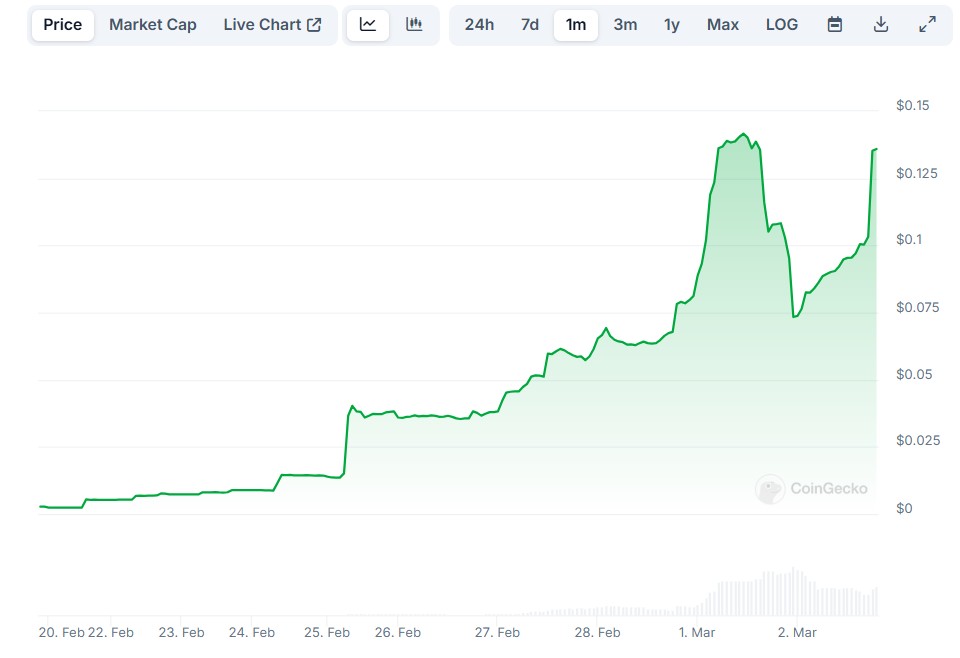This screenshot has height=658, width=960.
Task: Show the Max time range
Action: click(x=723, y=25)
